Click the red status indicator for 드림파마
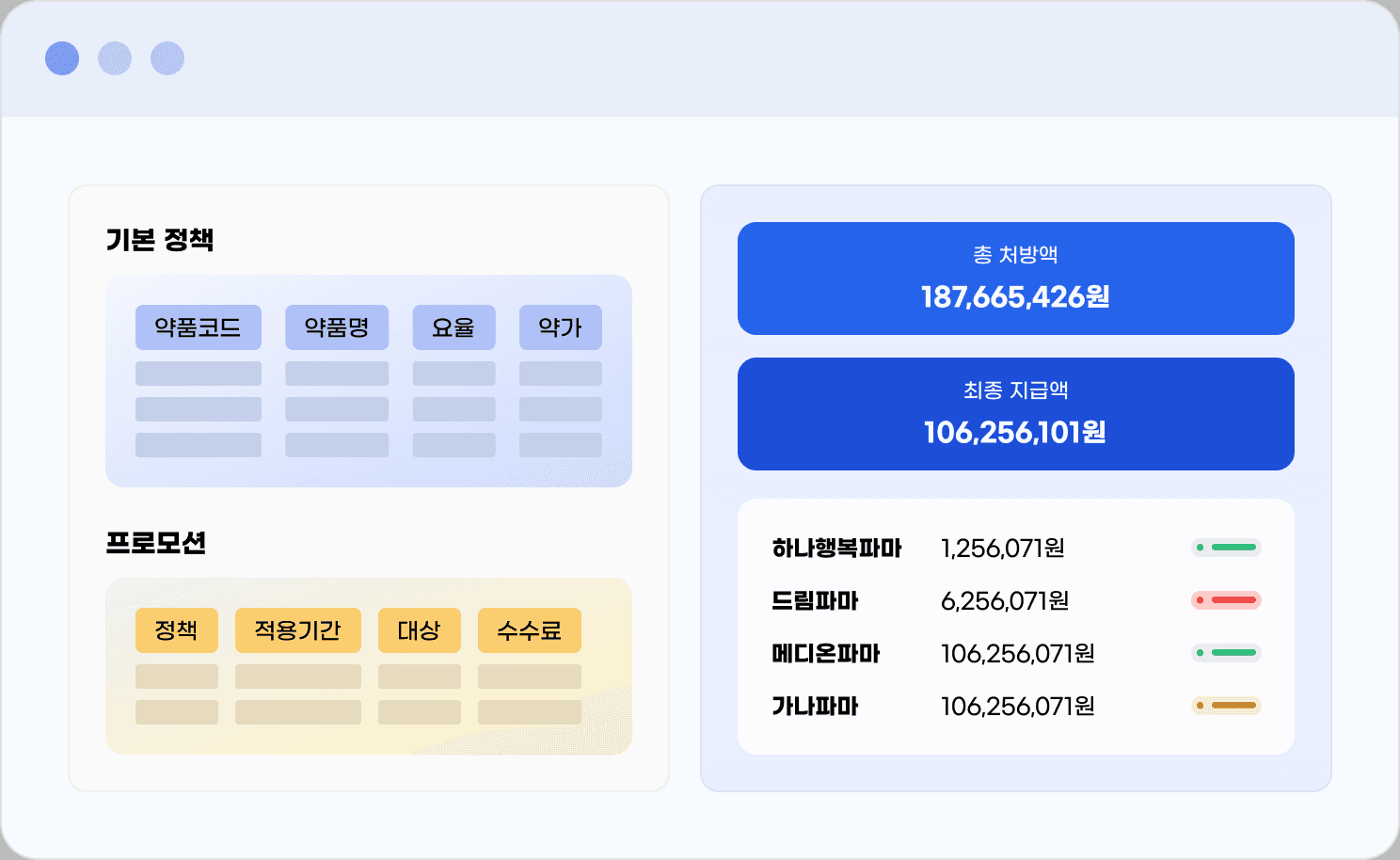The image size is (1400, 860). tap(1226, 600)
